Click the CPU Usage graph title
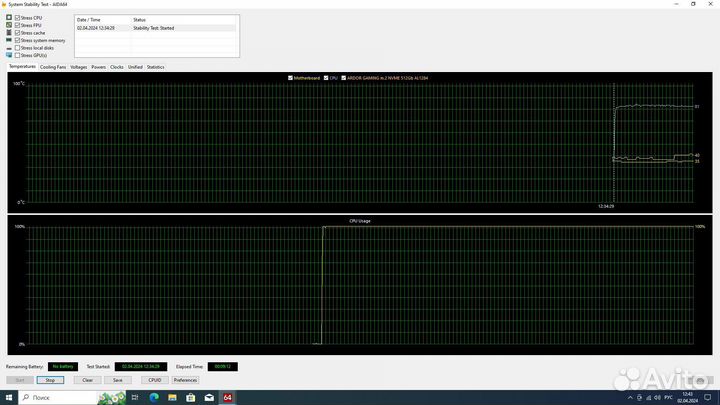The height and width of the screenshot is (405, 720). [x=360, y=221]
